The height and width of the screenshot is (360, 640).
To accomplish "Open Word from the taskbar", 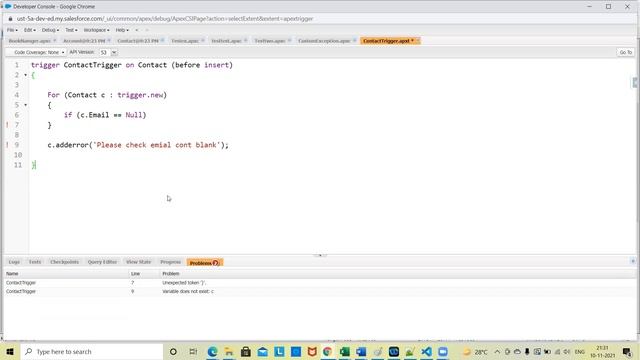I will click(x=361, y=352).
